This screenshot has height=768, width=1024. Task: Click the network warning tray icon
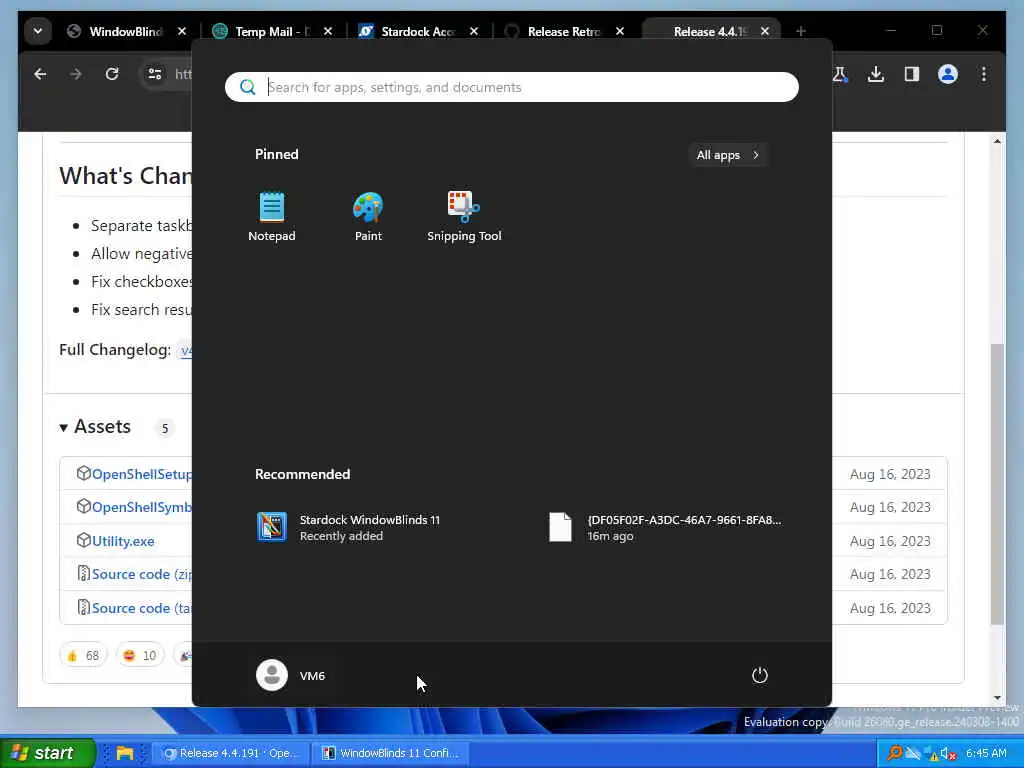pyautogui.click(x=931, y=754)
